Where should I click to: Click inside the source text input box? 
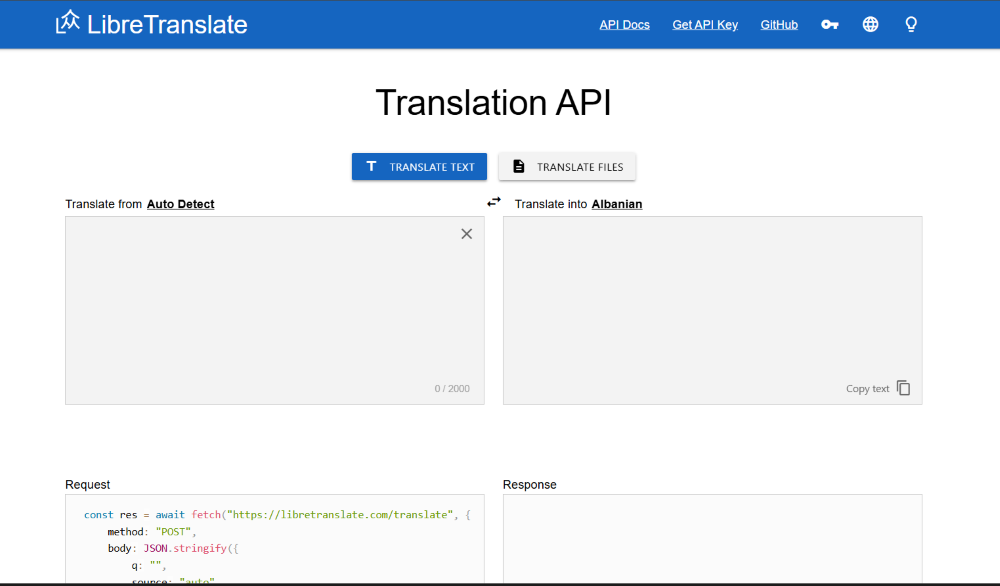pyautogui.click(x=275, y=311)
